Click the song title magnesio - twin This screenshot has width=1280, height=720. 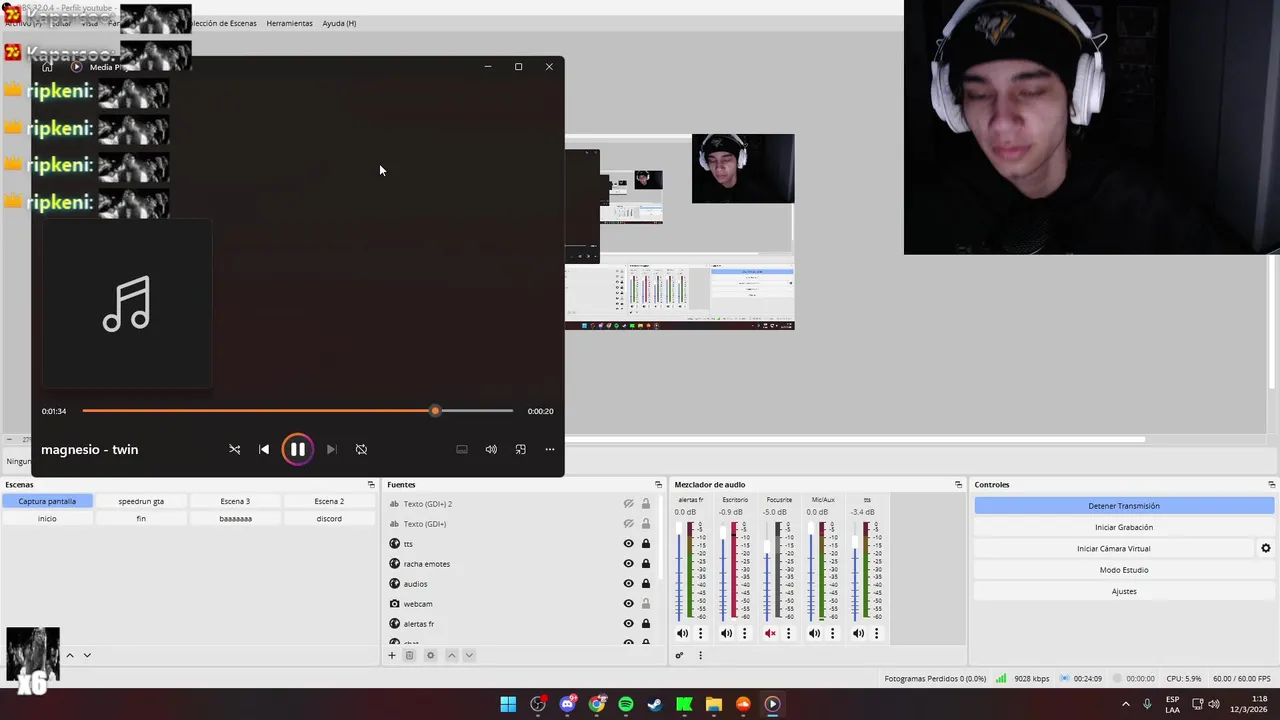pos(90,450)
